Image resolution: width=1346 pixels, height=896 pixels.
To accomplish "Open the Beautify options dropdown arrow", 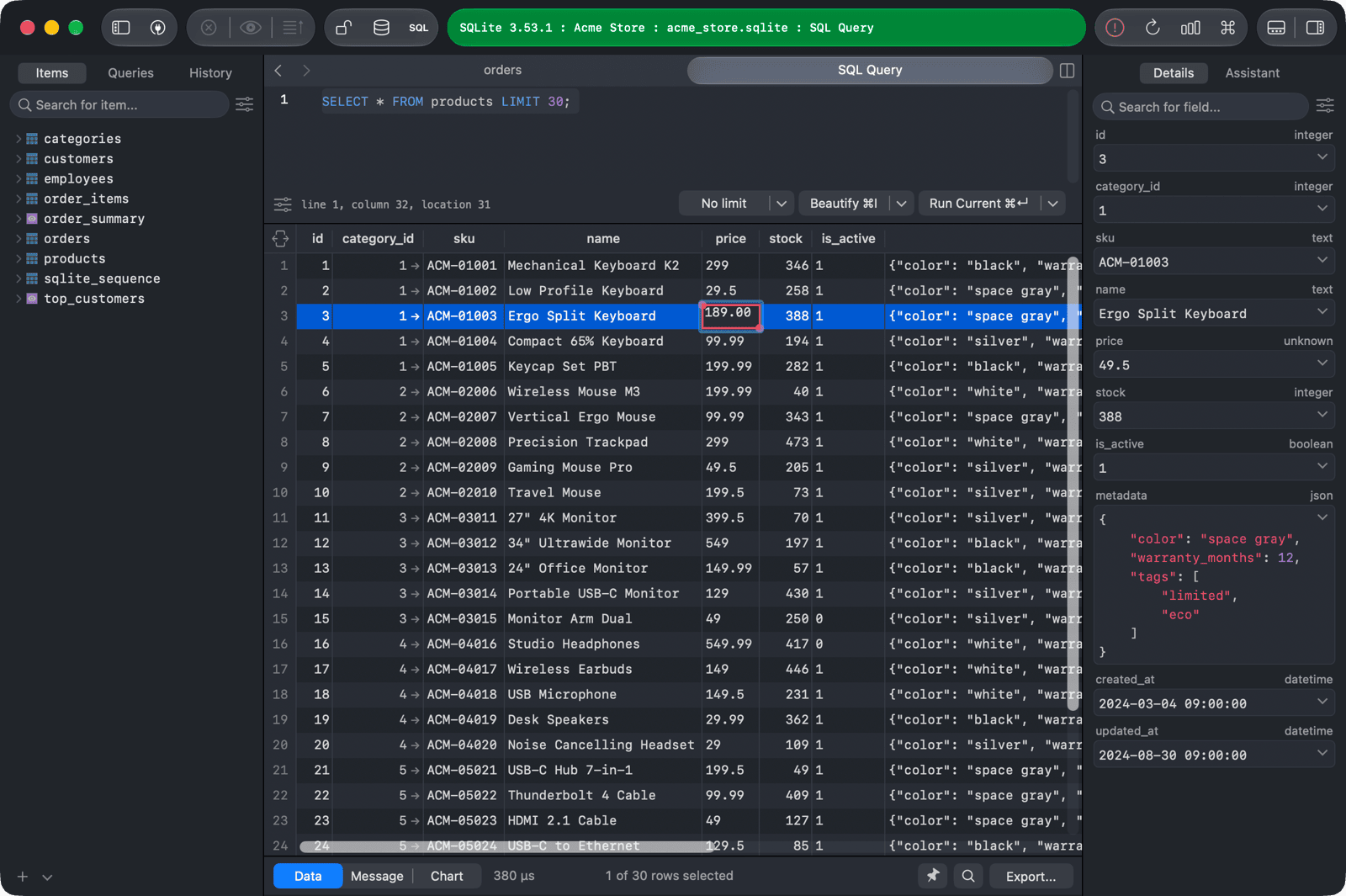I will [x=902, y=204].
